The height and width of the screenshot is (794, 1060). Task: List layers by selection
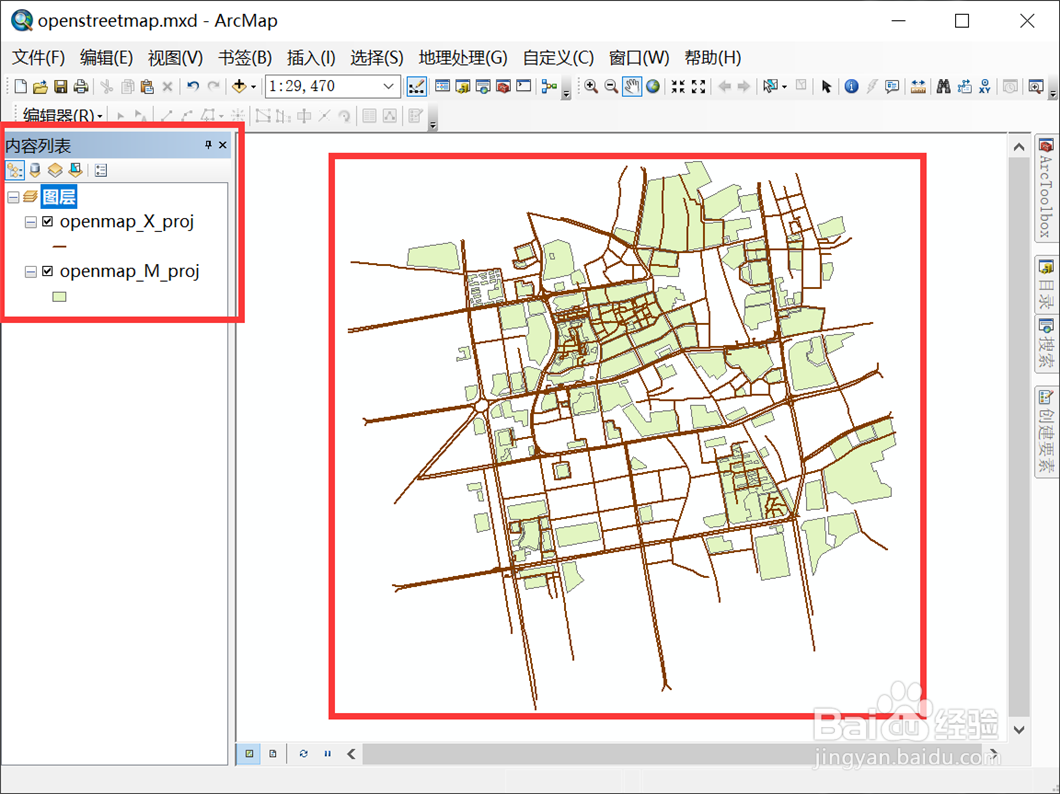pos(76,170)
